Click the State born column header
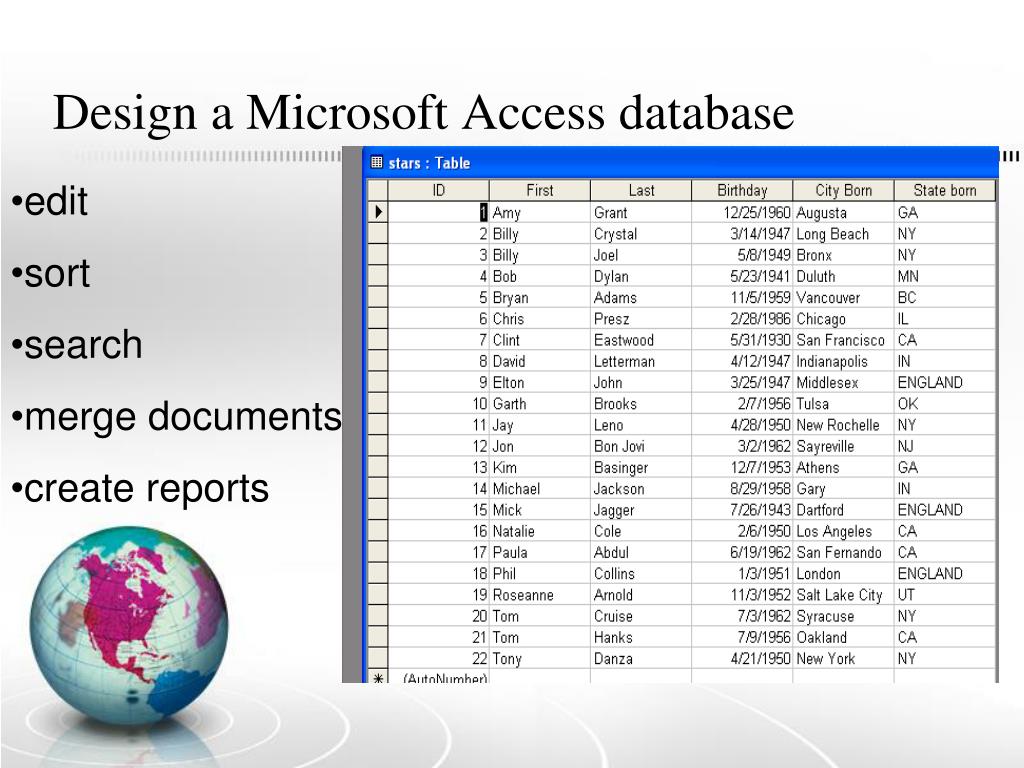Screen dimensions: 1024x768 point(945,190)
